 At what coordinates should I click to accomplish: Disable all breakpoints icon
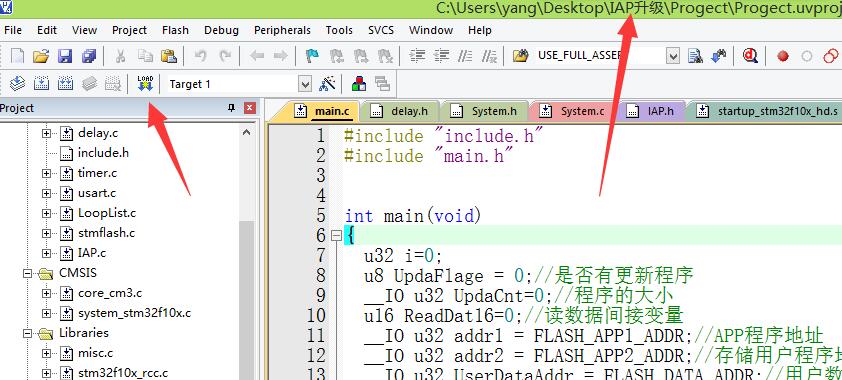(x=831, y=56)
